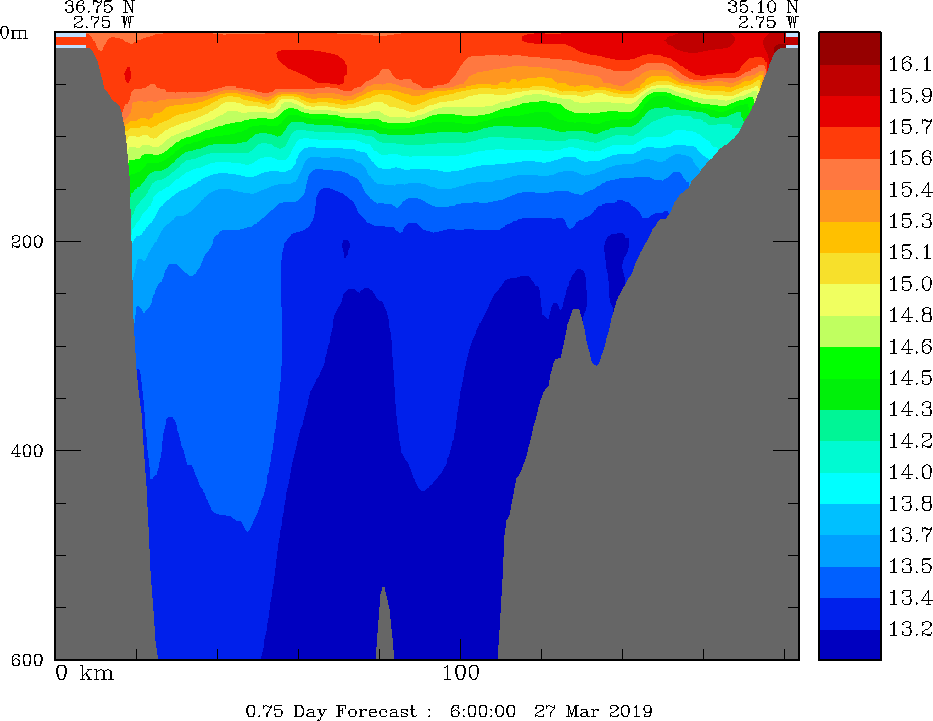Click the 36.75 N latitude label

pos(99,7)
